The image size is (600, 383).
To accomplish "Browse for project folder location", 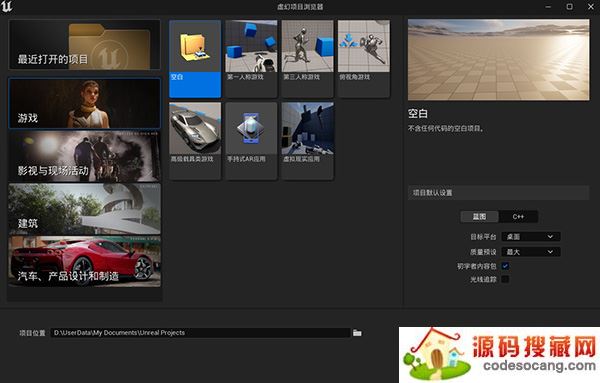I will coord(357,333).
